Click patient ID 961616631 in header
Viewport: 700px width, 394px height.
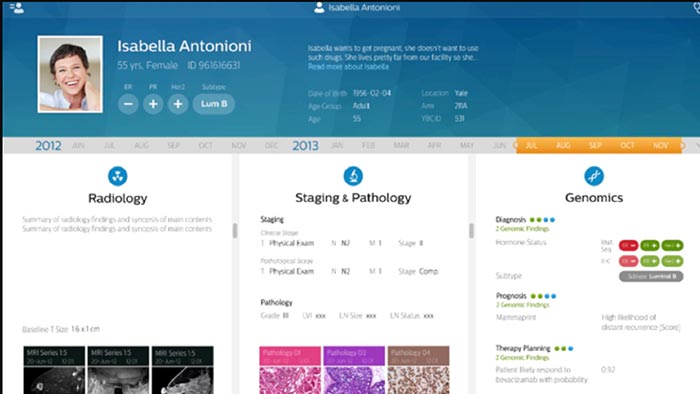click(x=214, y=66)
